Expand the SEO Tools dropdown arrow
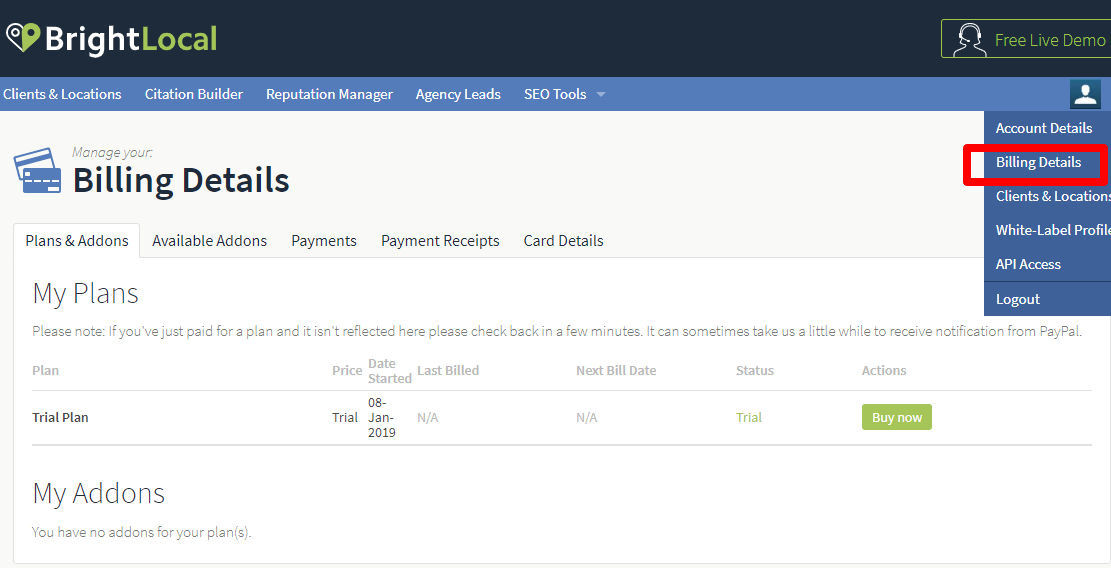1111x568 pixels. tap(601, 94)
